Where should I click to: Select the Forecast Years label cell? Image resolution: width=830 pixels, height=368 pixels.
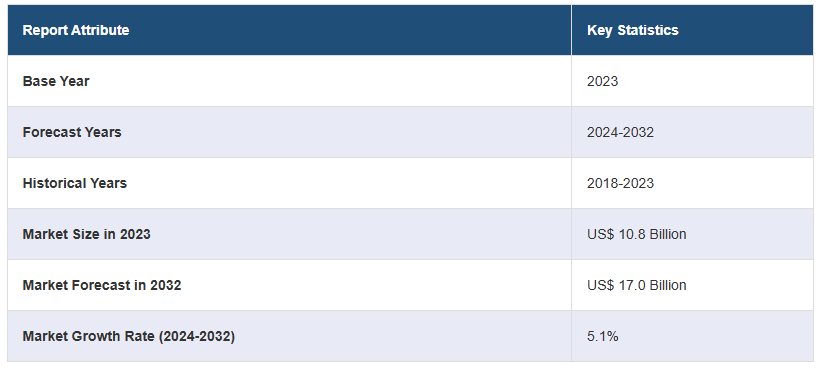click(x=290, y=132)
